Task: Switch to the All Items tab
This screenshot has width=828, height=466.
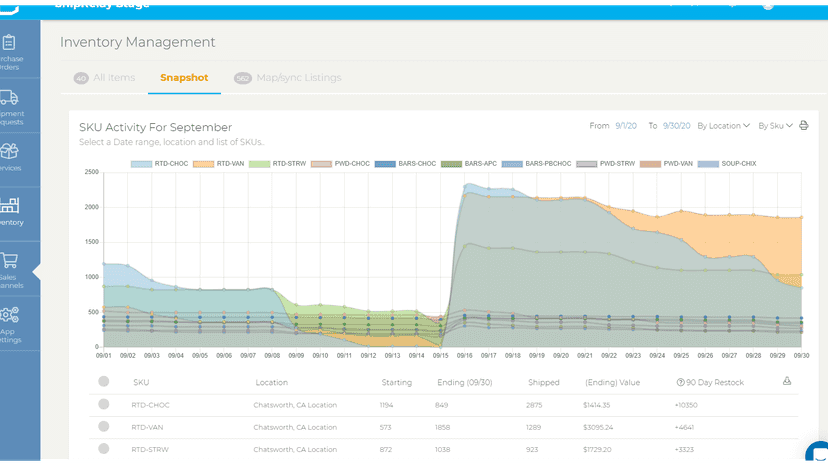Action: pos(105,78)
